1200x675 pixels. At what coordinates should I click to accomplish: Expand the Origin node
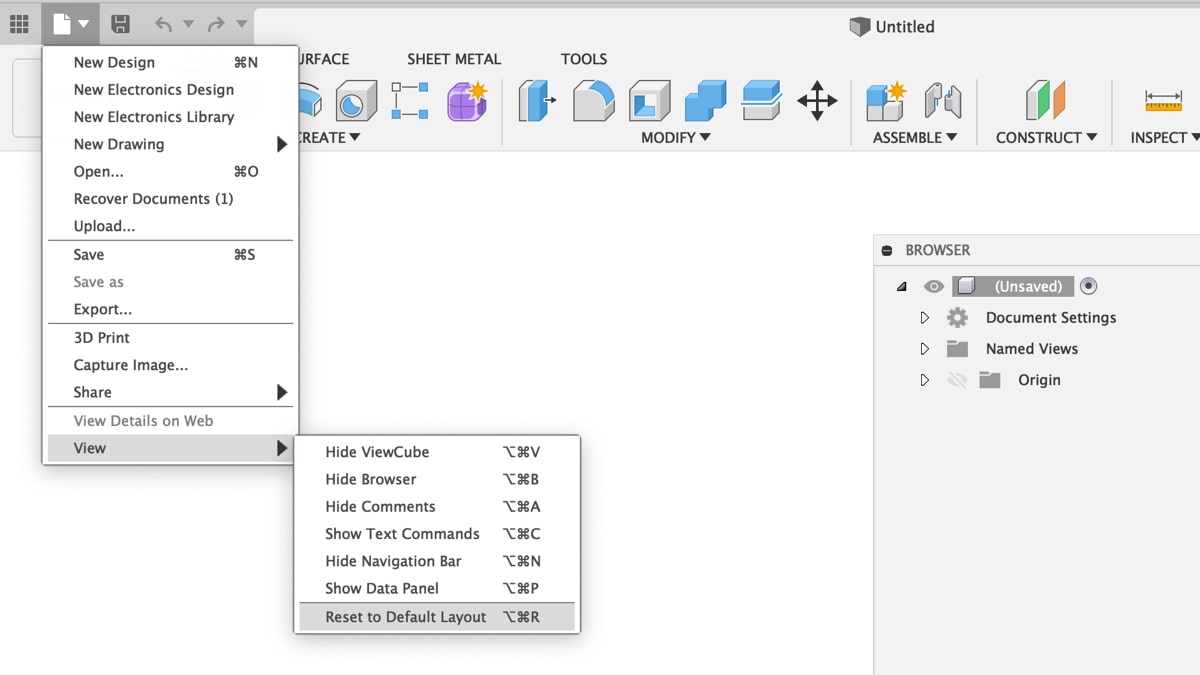point(925,380)
